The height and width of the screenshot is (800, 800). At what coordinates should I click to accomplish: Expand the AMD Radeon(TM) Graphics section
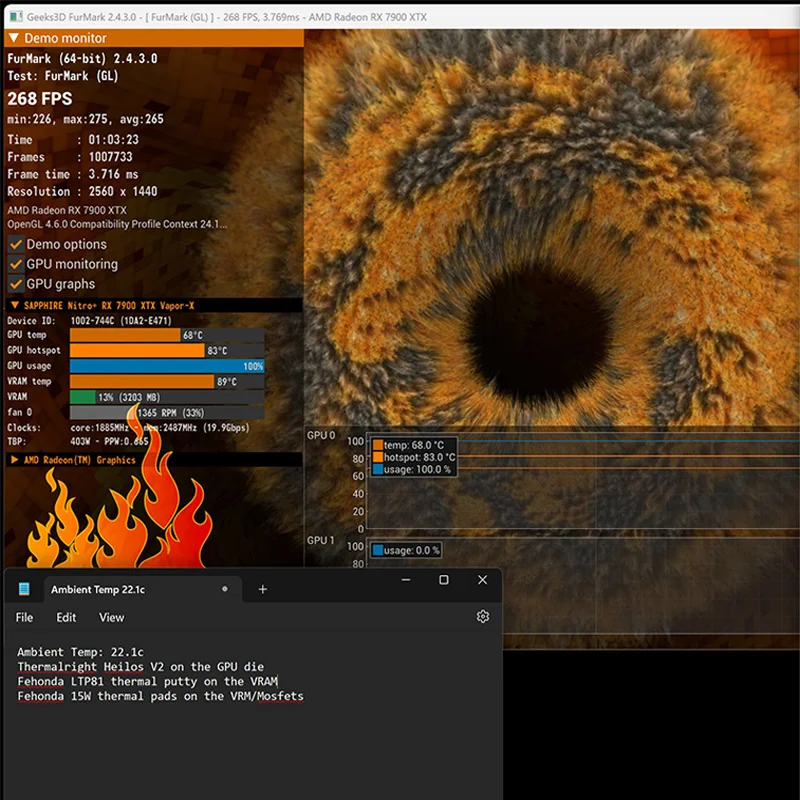(14, 460)
